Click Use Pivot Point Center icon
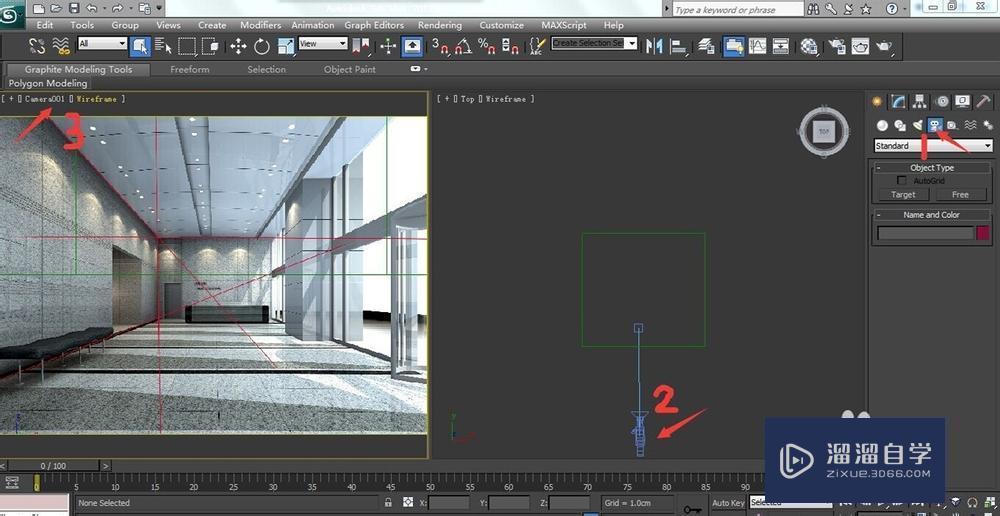 (360, 46)
